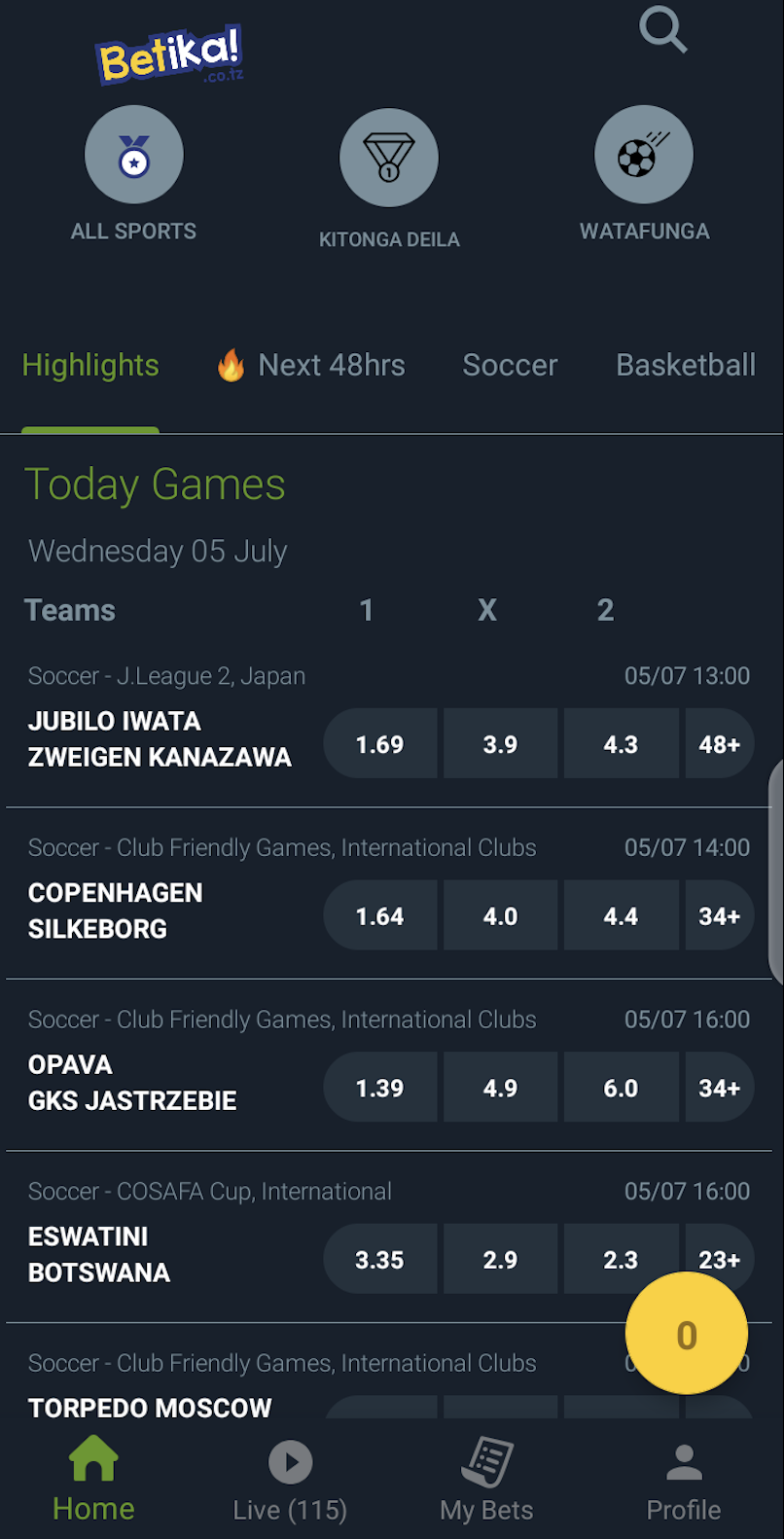Switch to Soccer tab
The height and width of the screenshot is (1539, 784).
coord(510,365)
